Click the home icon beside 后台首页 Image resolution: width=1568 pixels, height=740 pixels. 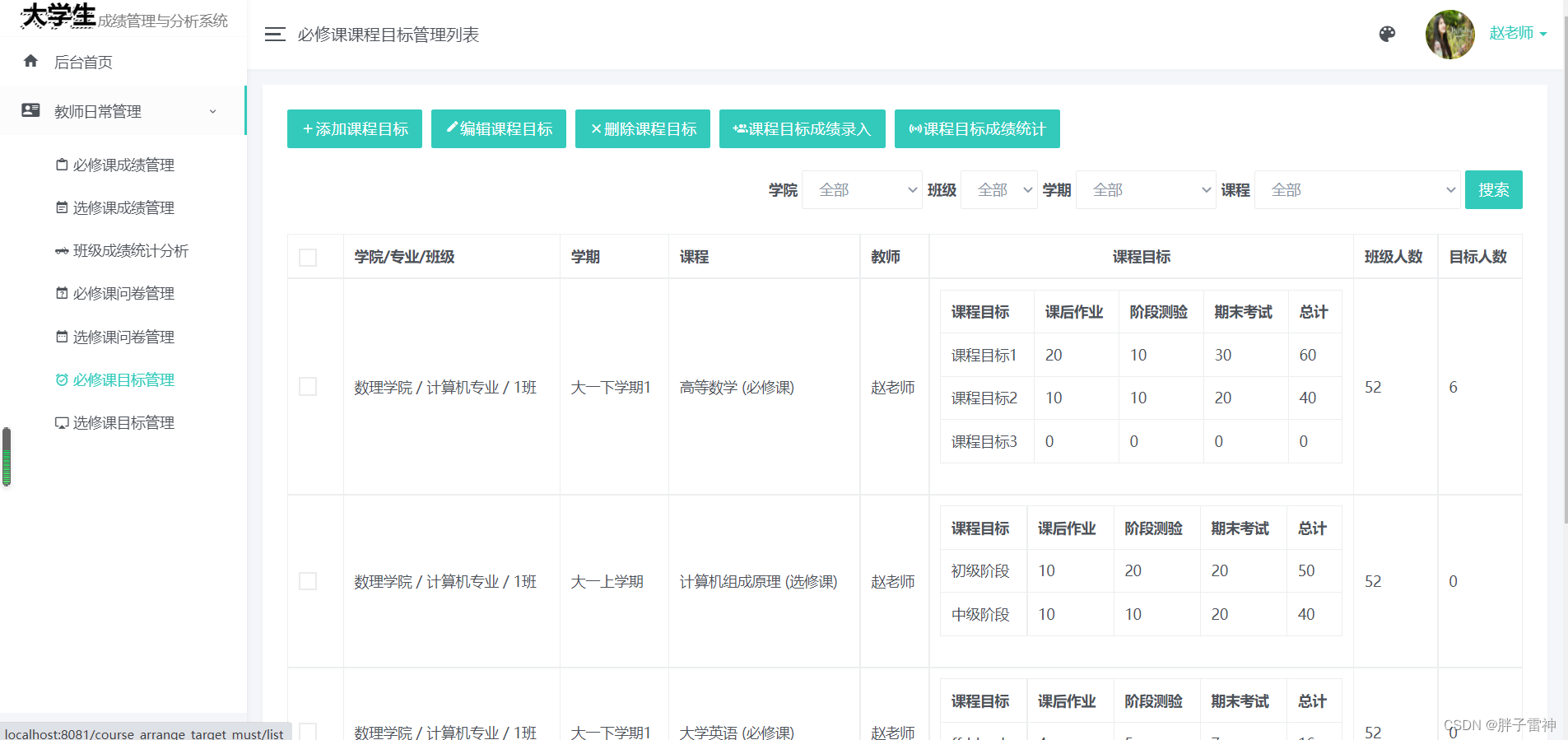pos(31,61)
